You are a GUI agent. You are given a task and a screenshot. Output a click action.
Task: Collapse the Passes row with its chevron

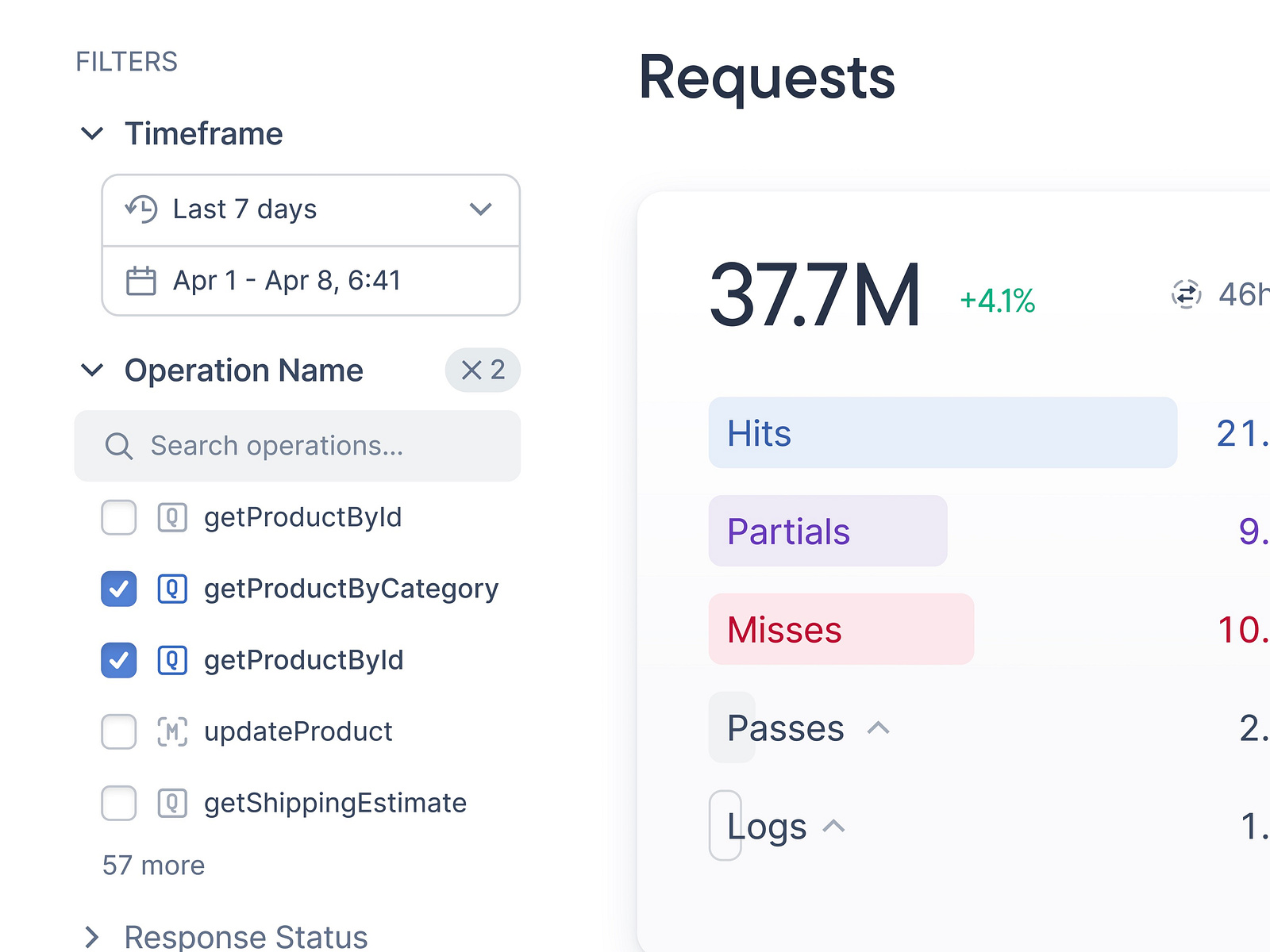click(879, 727)
